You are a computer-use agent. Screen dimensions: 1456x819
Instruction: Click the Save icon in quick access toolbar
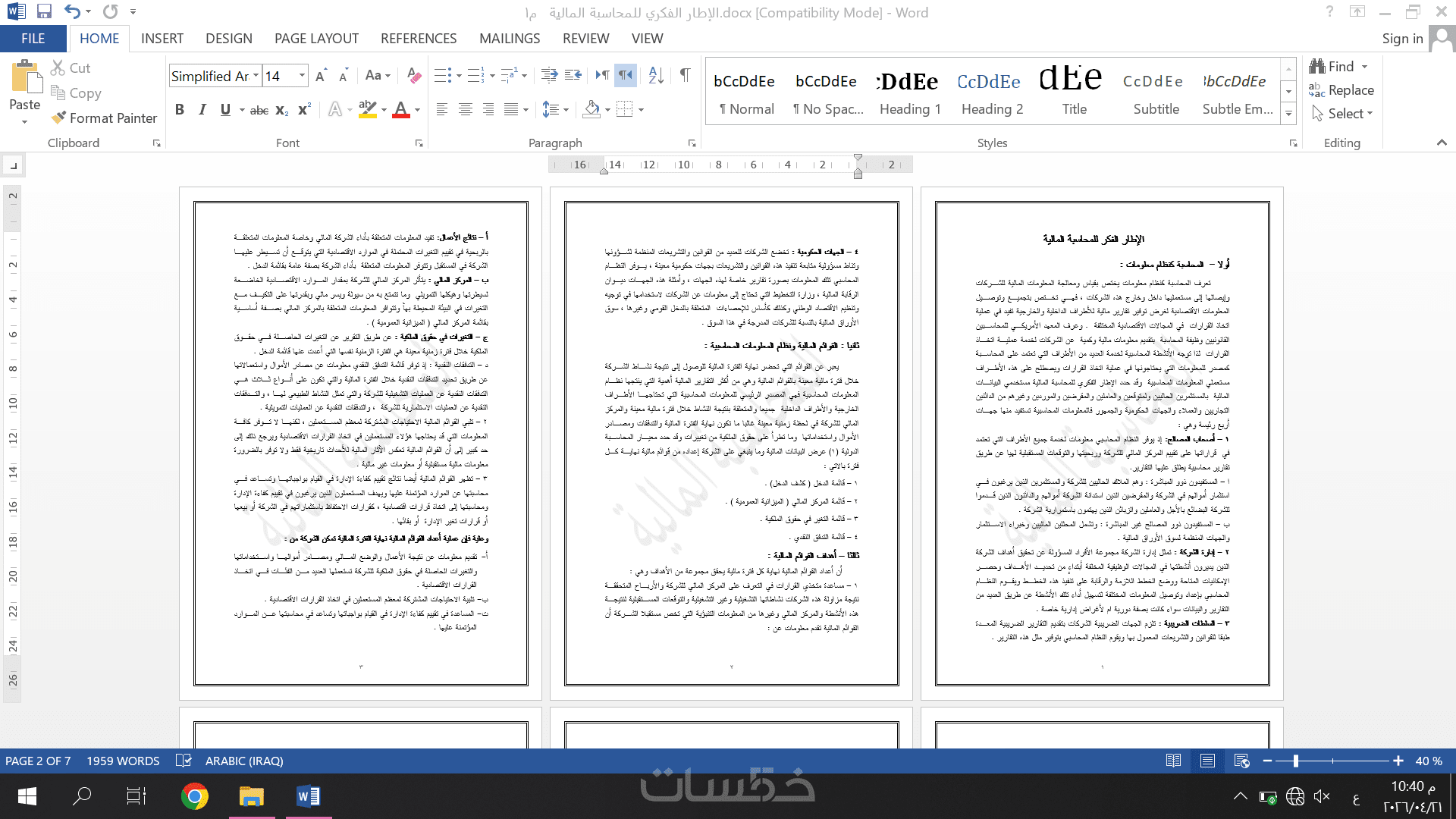44,12
